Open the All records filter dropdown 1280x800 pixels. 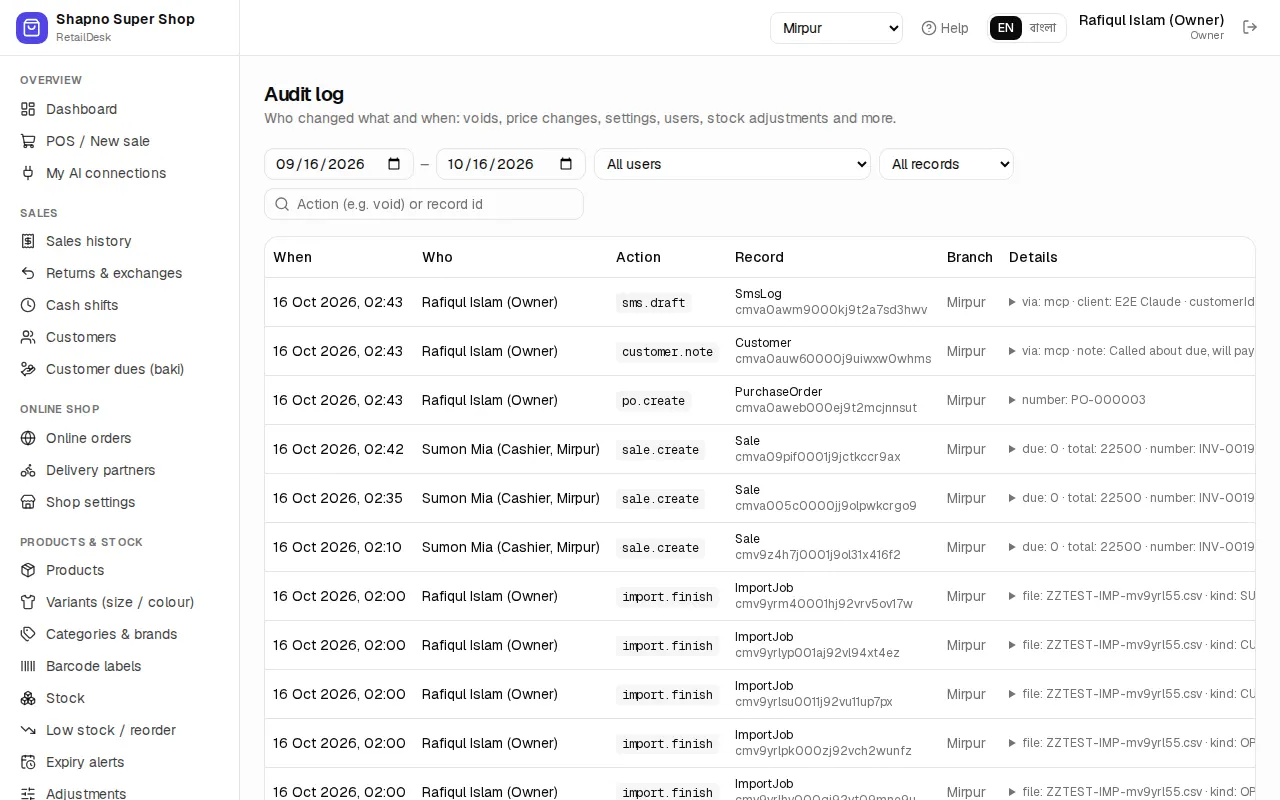pos(946,164)
